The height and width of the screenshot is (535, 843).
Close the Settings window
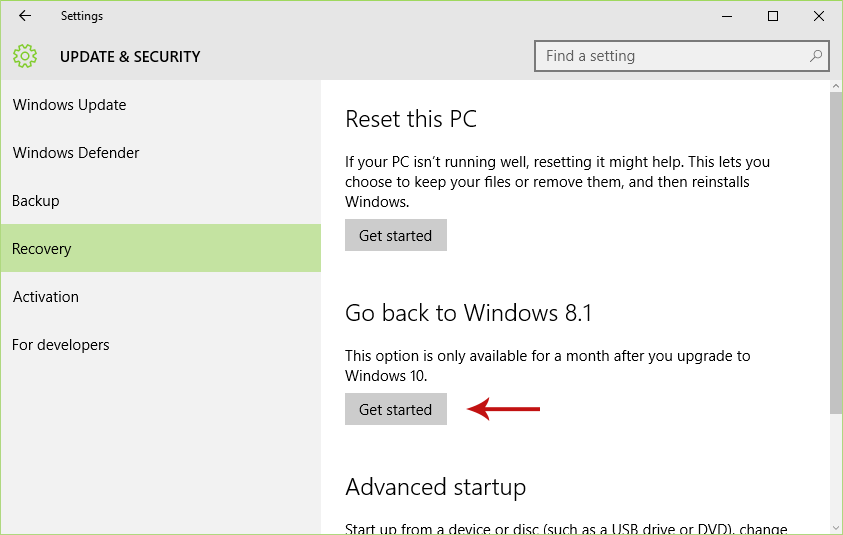(x=818, y=16)
